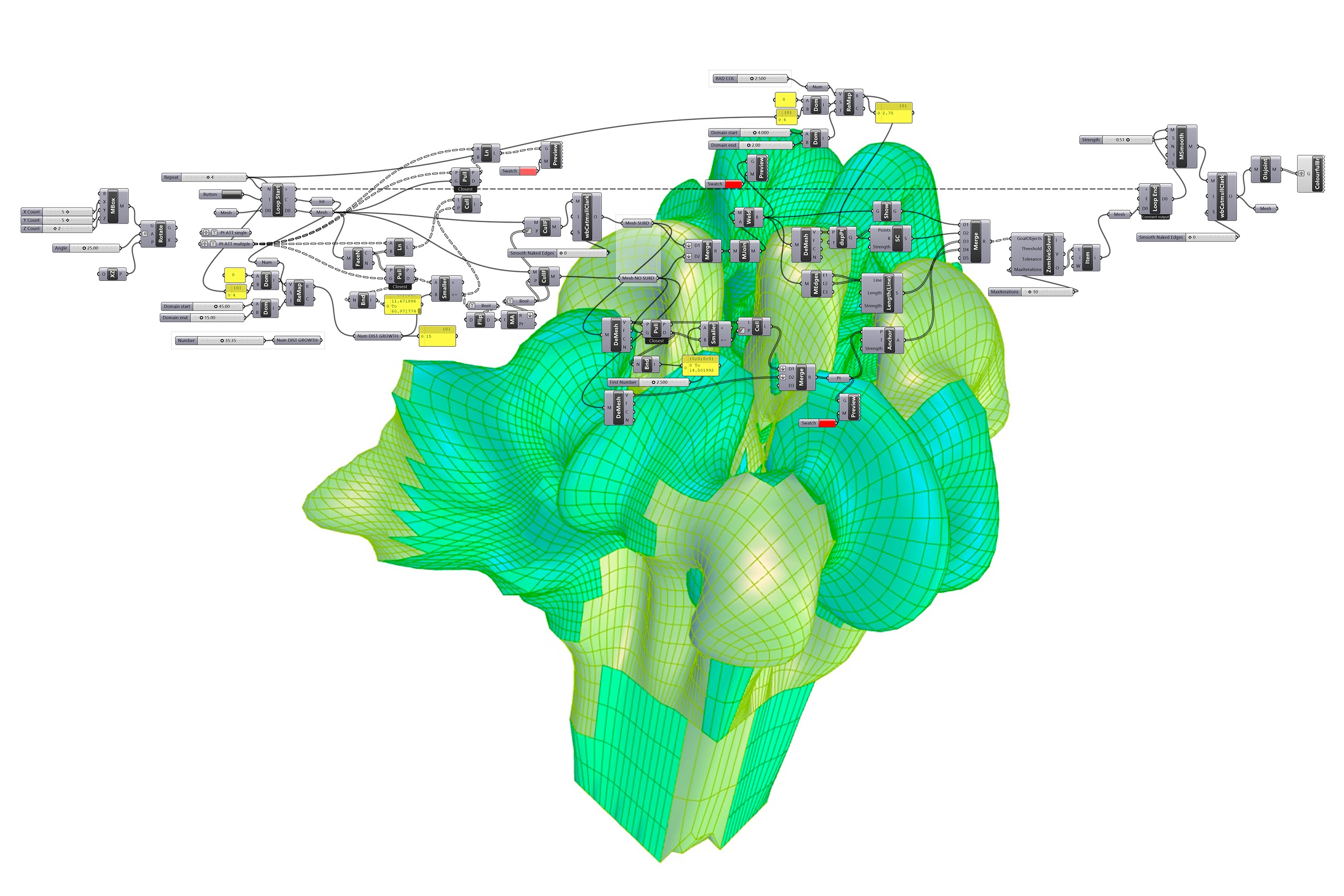
Task: Select the Weld mesh component
Action: click(749, 217)
